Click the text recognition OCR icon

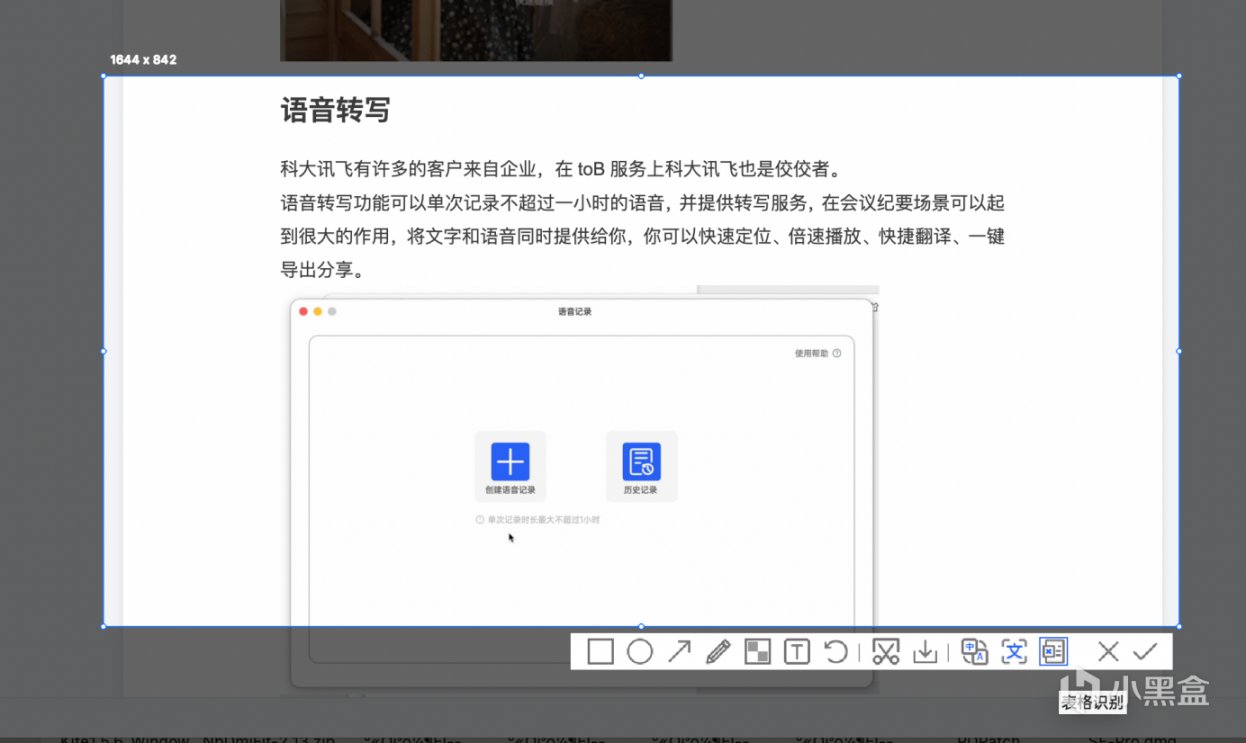[1014, 653]
